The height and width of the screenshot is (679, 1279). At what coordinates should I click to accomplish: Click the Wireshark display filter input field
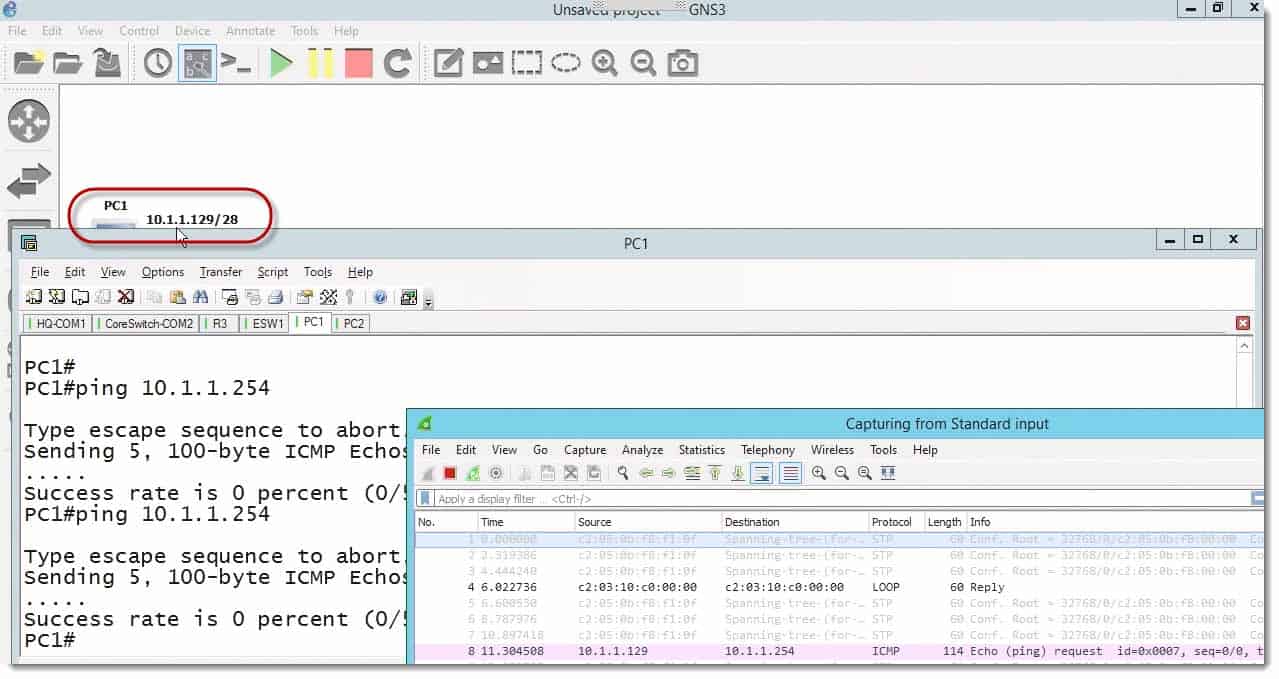tap(842, 499)
